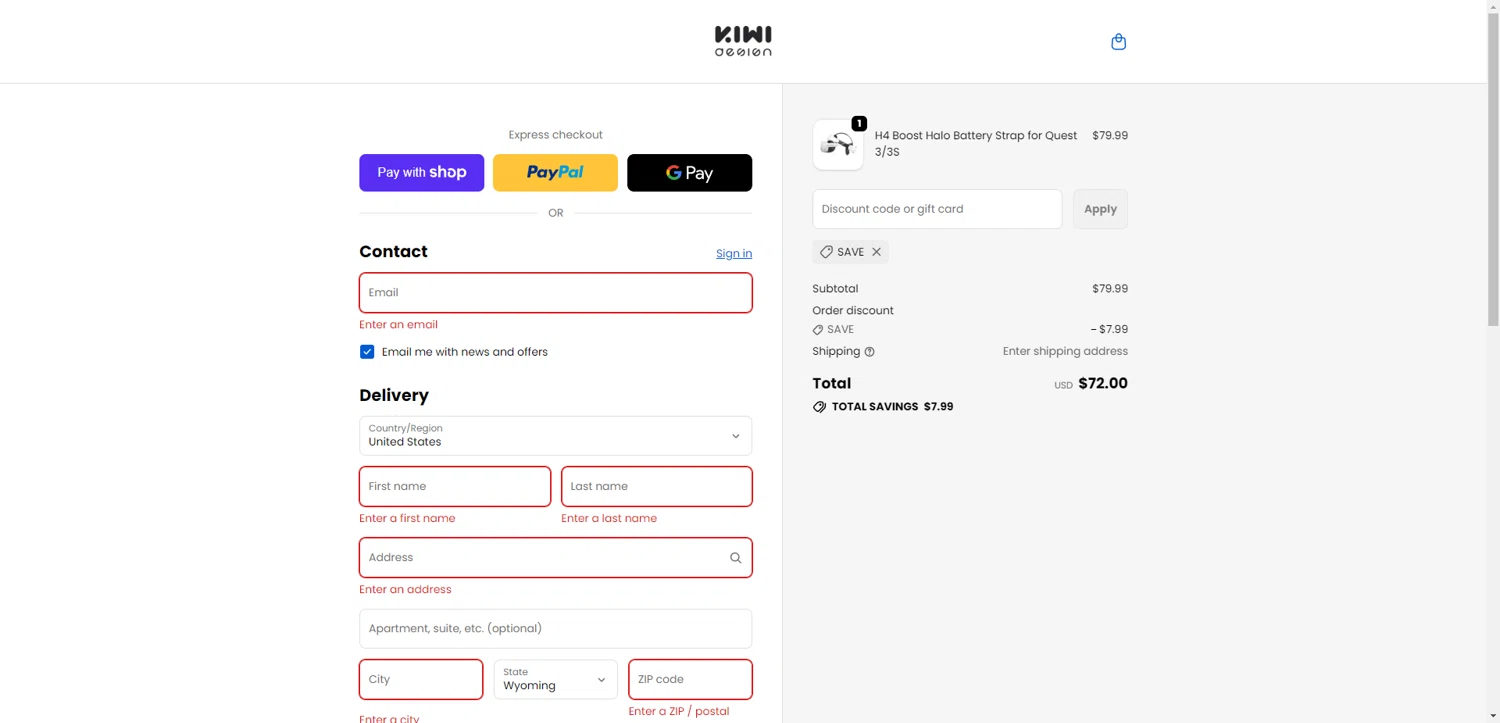
Task: Click the Sign in link
Action: pos(734,253)
